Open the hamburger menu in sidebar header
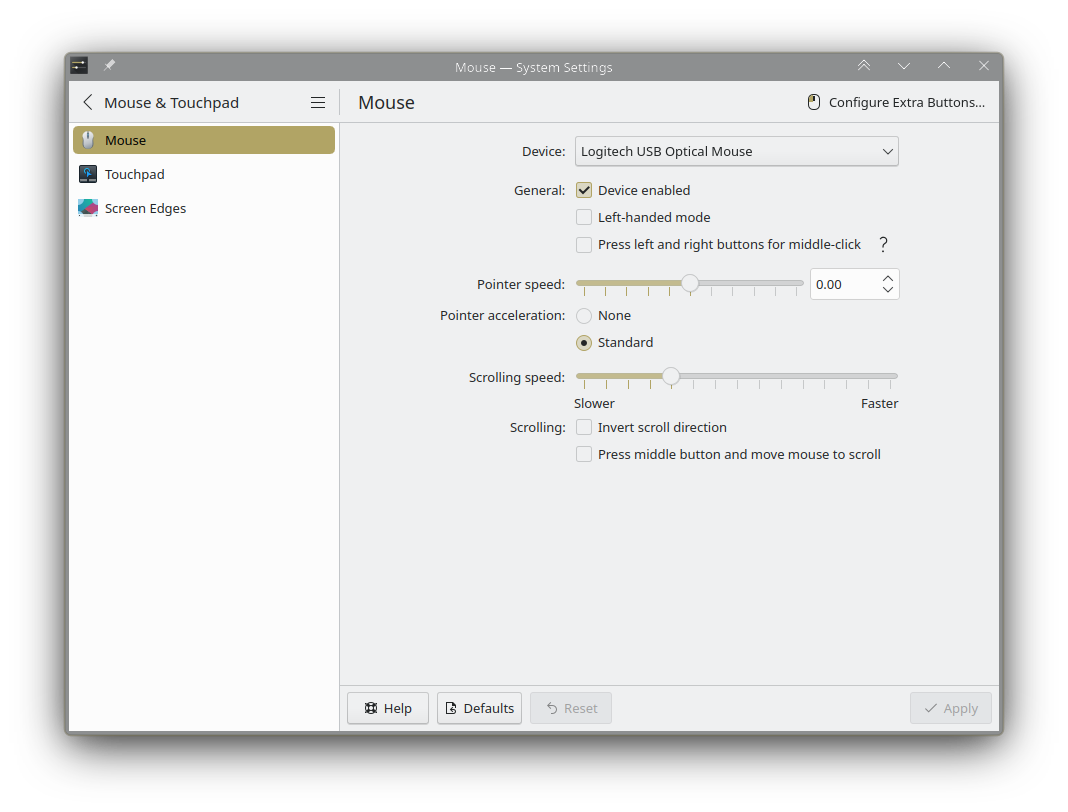 317,102
